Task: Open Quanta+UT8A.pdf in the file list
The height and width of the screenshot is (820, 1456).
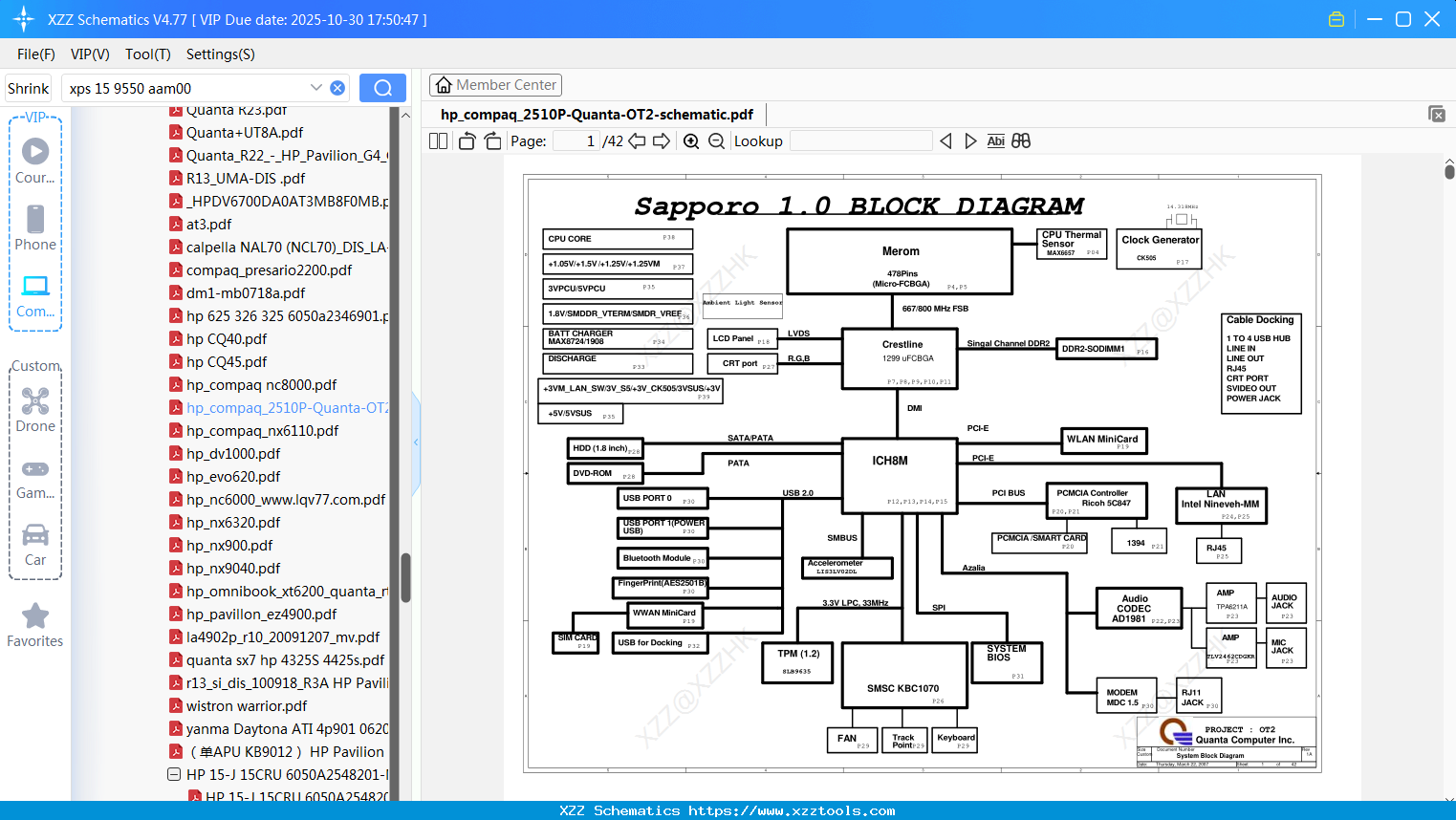Action: 245,133
